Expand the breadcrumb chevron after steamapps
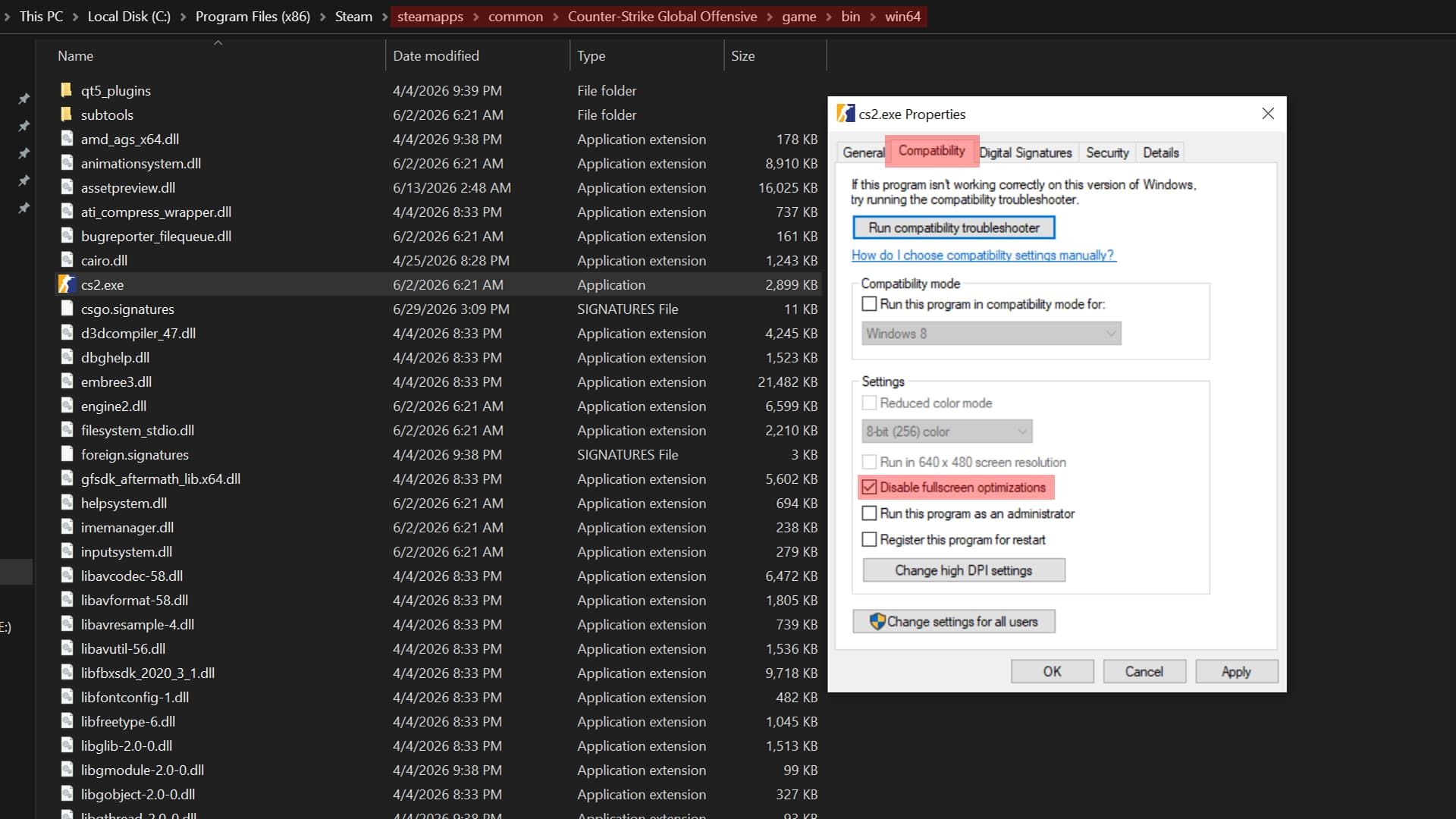This screenshot has width=1456, height=819. tap(475, 17)
